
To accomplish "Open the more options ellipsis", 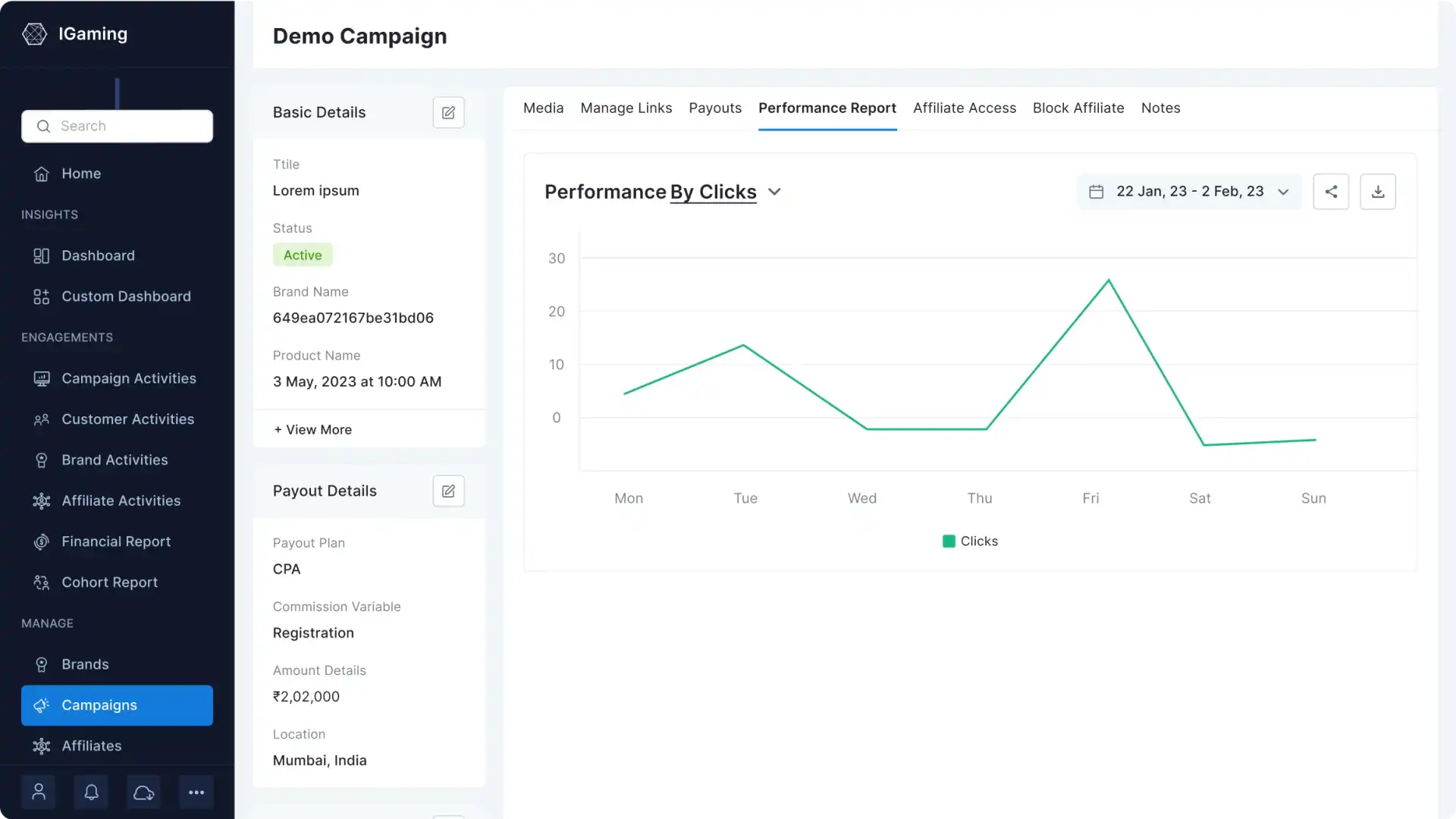I will 196,792.
